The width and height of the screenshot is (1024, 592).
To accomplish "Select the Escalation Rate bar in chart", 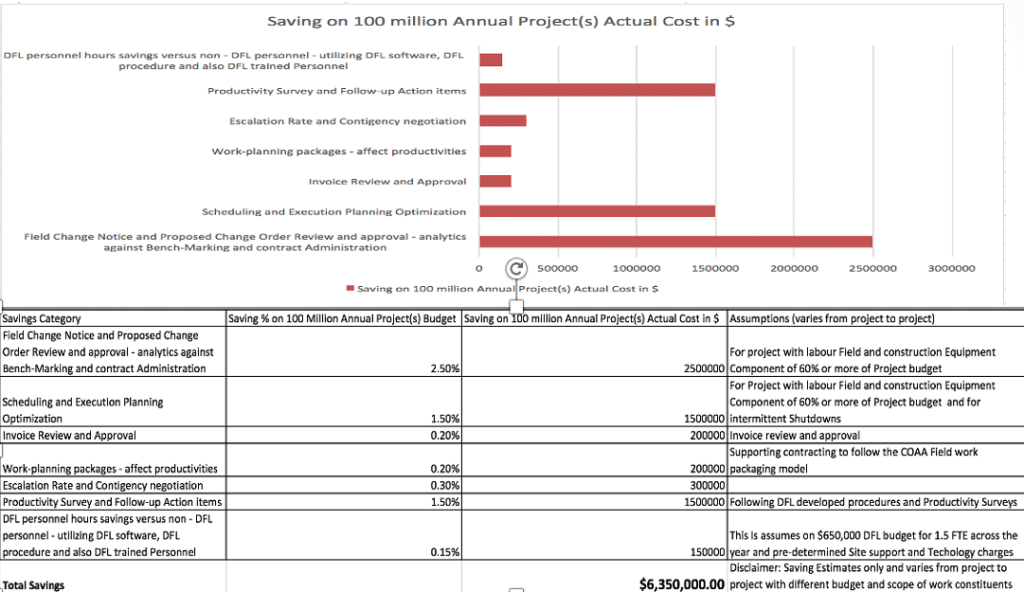I will (x=503, y=120).
